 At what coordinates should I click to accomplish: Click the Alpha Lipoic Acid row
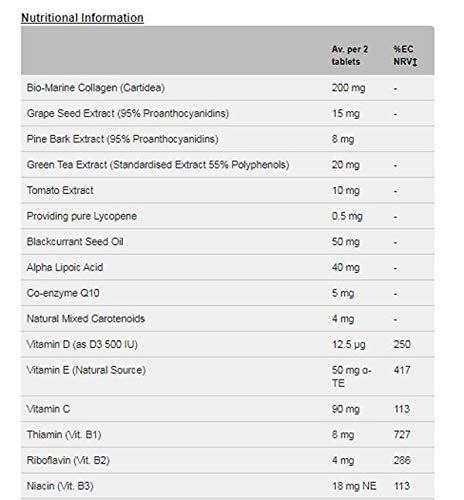228,267
